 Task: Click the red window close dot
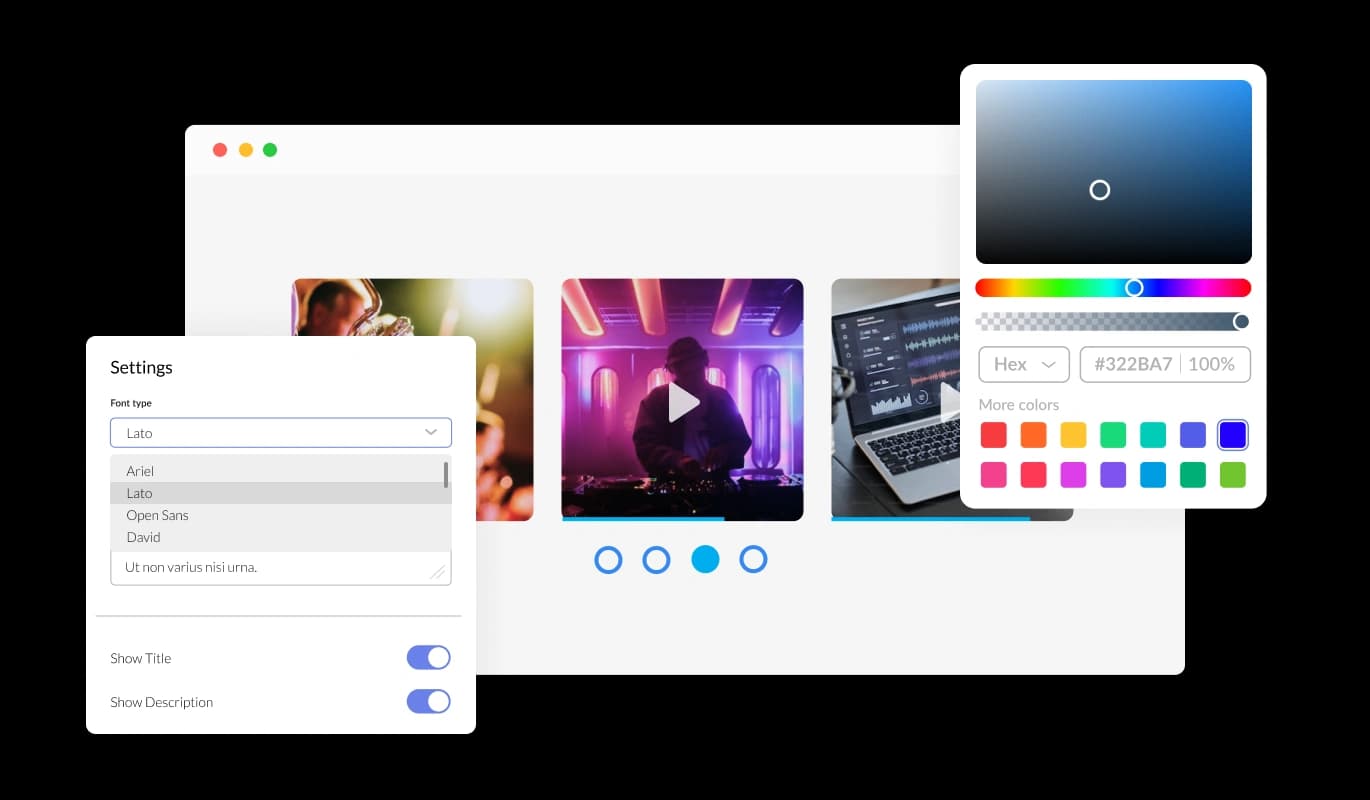(x=220, y=150)
